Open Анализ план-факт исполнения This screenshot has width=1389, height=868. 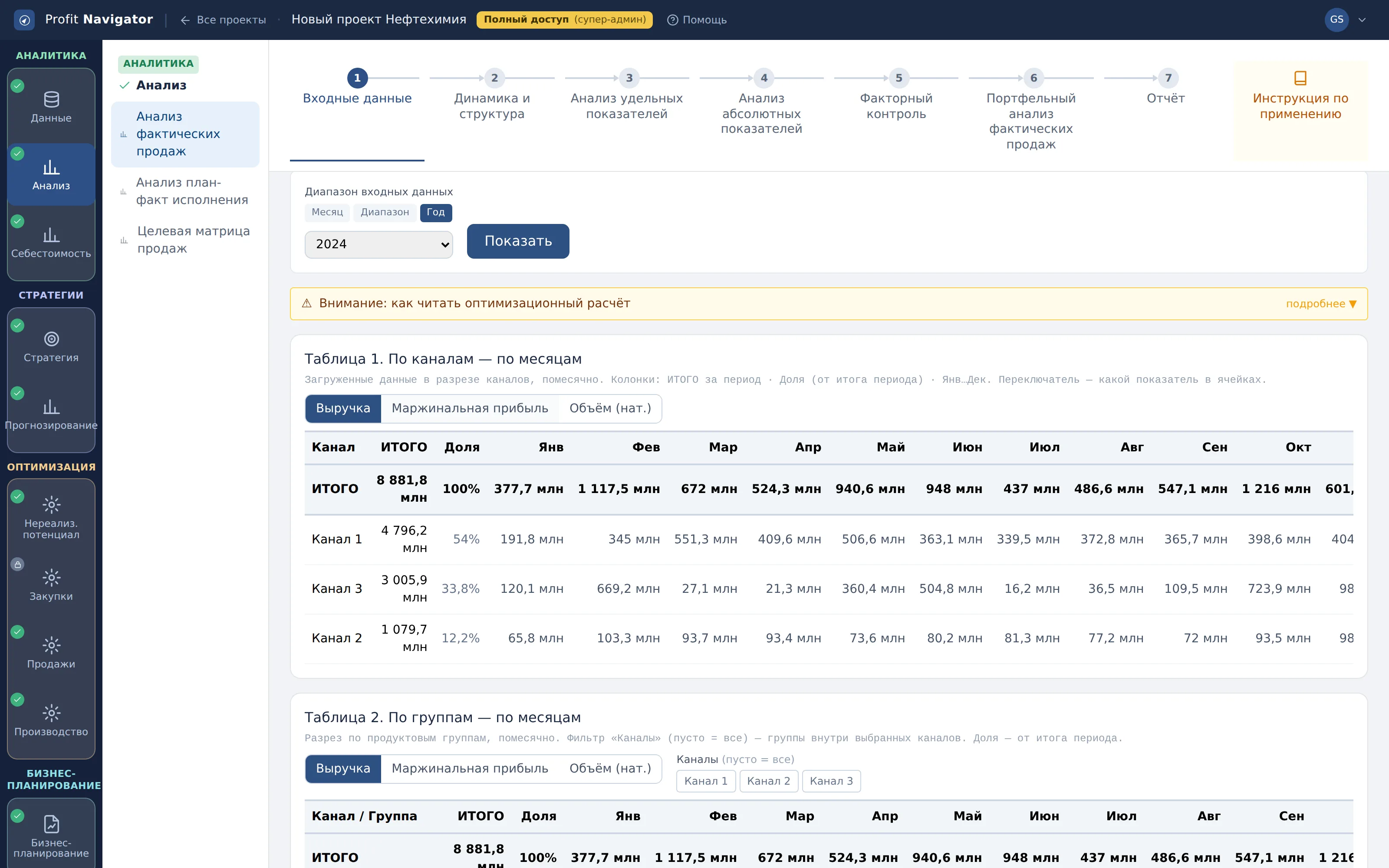[185, 191]
